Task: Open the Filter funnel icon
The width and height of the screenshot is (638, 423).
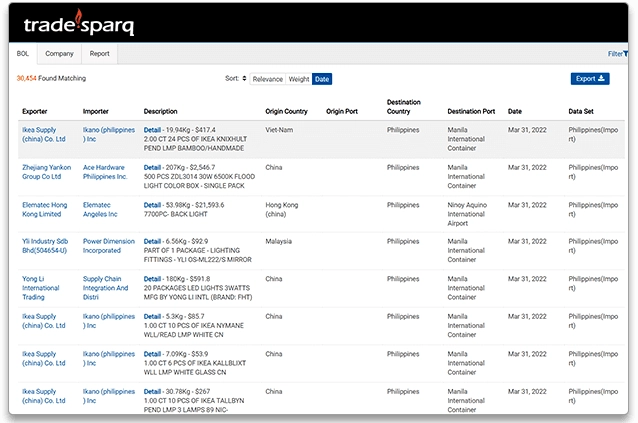Action: click(625, 54)
